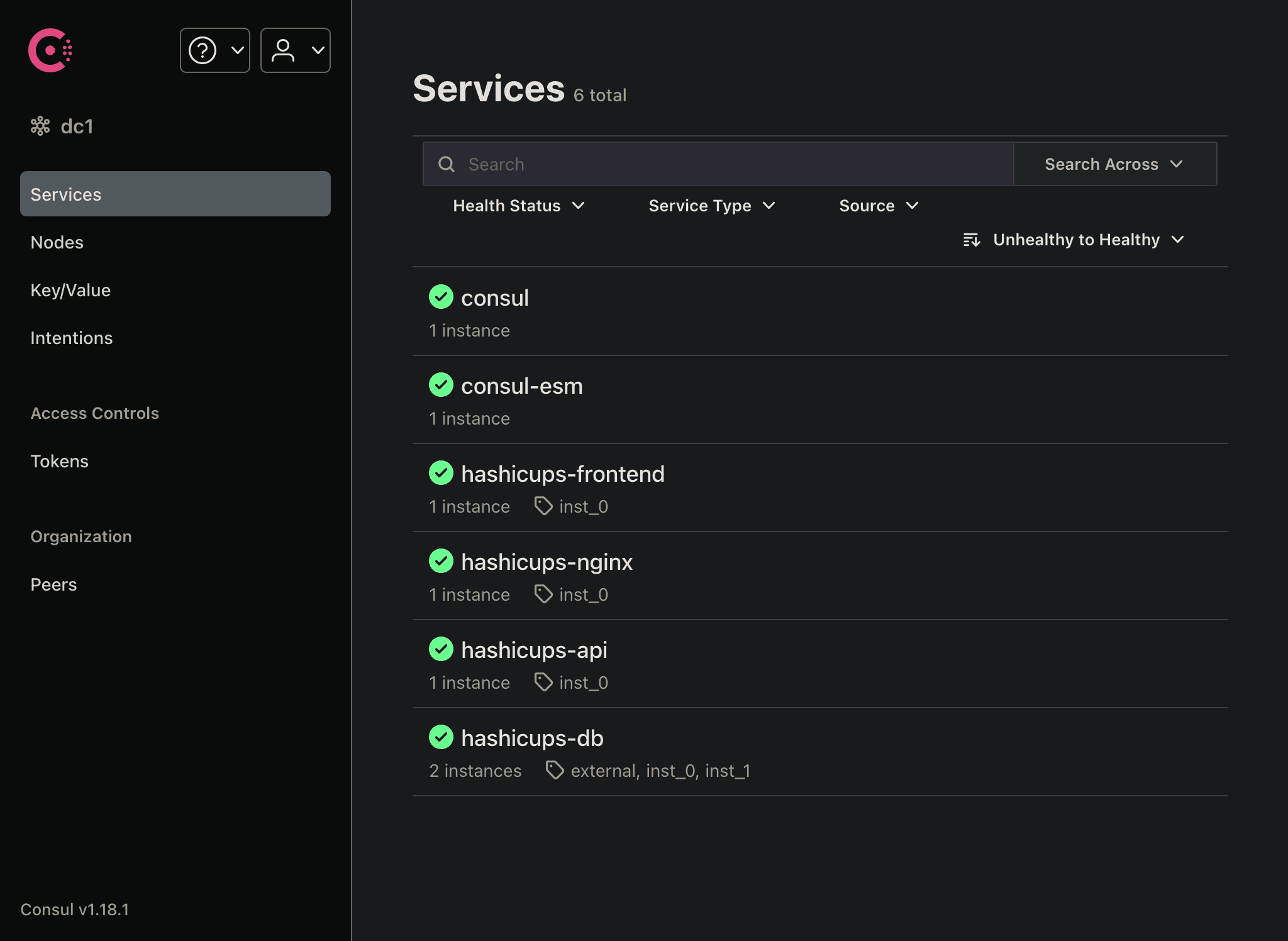Click the Services page heading
This screenshot has width=1288, height=941.
click(x=489, y=88)
